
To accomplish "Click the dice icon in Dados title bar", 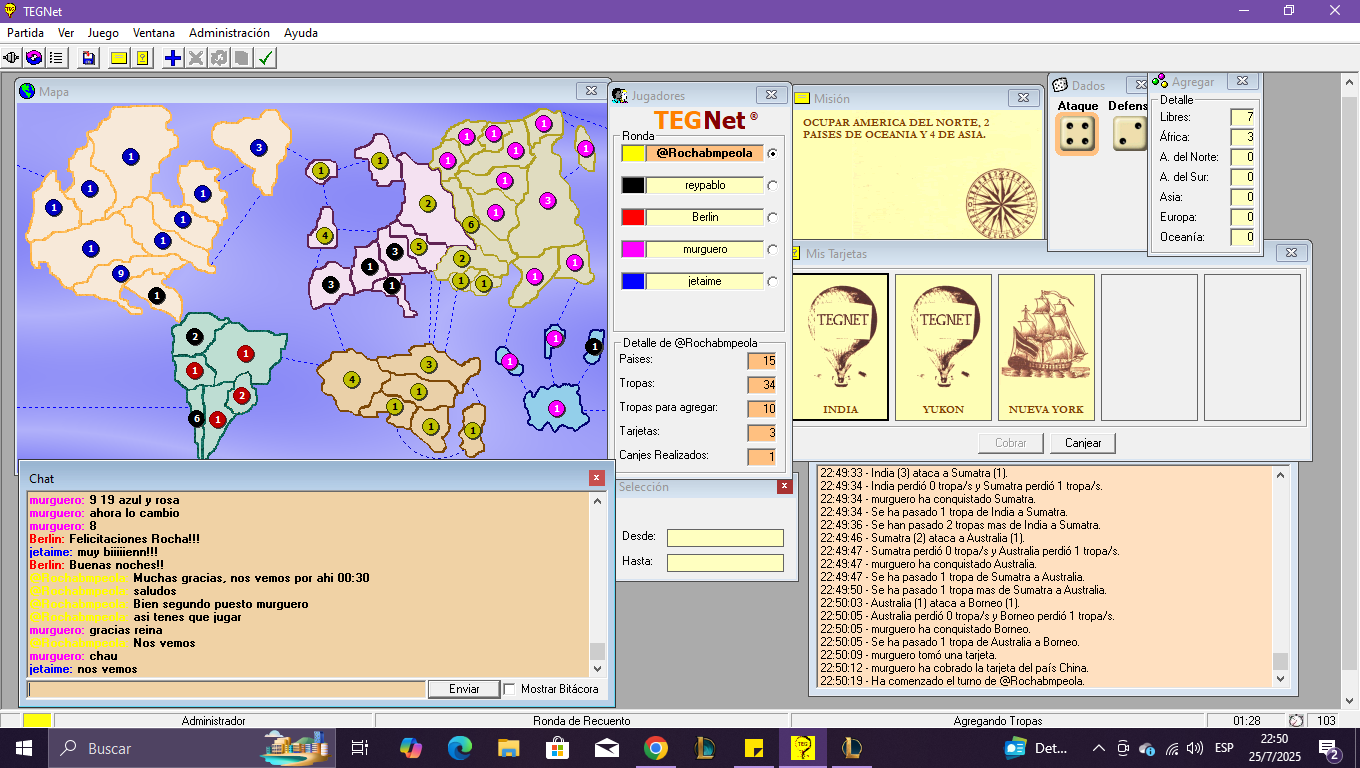I will click(1060, 86).
